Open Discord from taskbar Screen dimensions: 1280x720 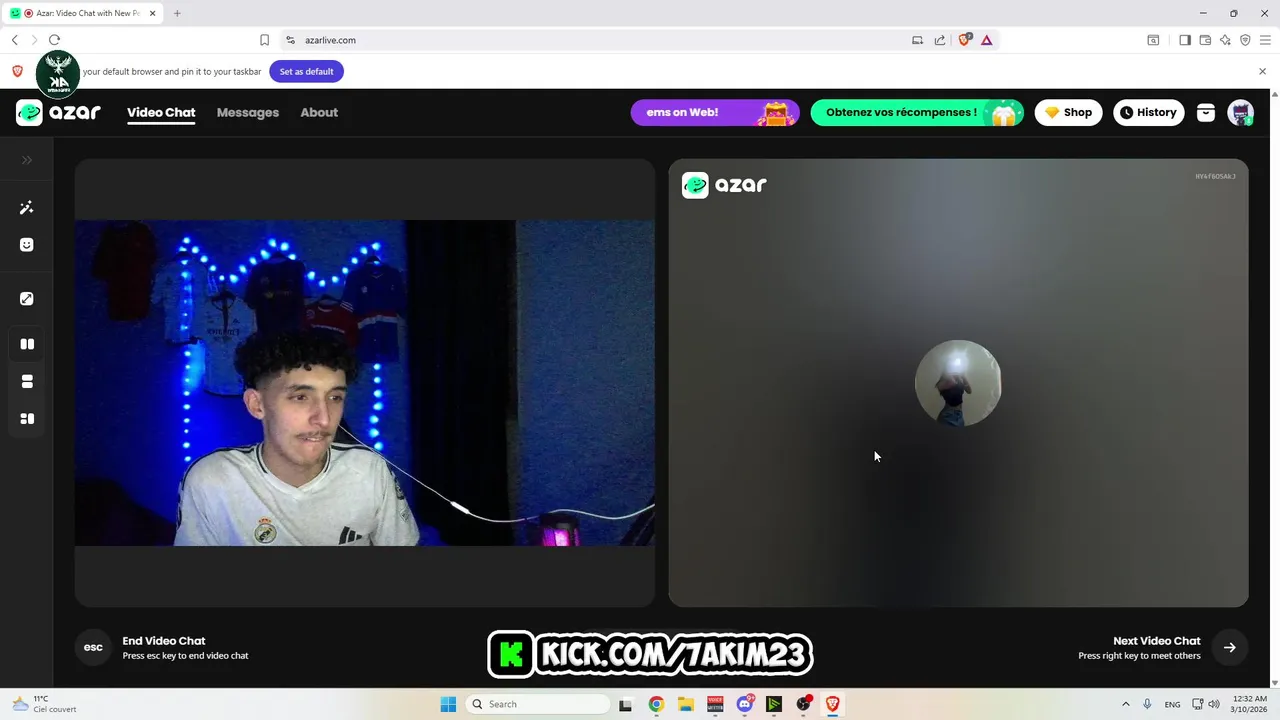point(745,704)
